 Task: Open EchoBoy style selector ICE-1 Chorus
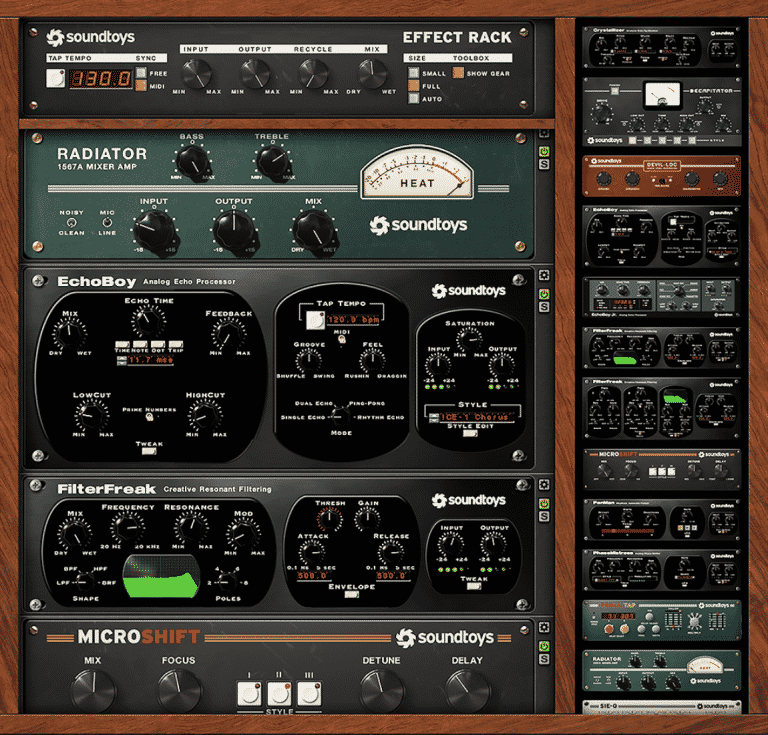point(477,417)
